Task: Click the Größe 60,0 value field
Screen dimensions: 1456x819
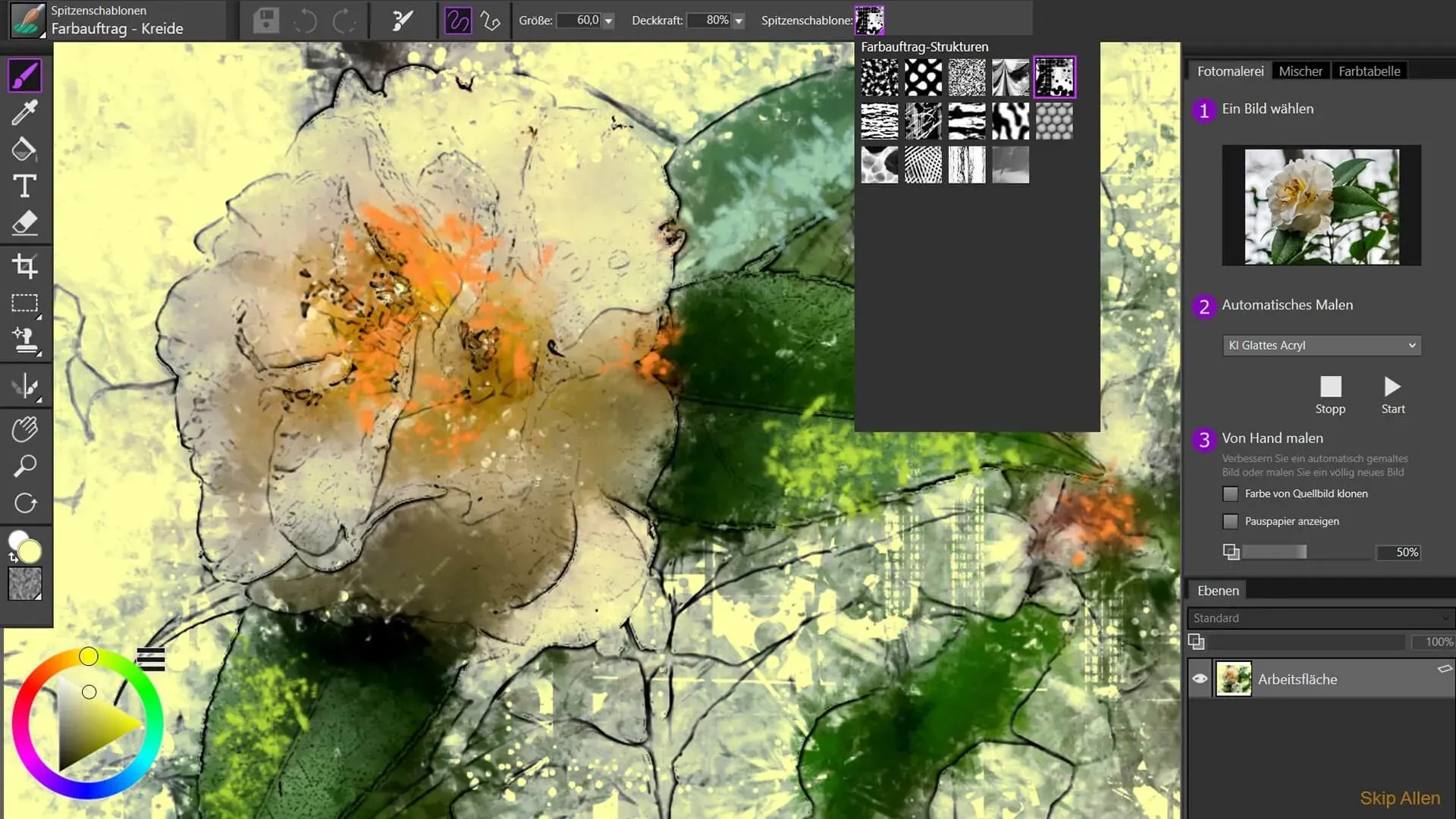Action: point(579,20)
